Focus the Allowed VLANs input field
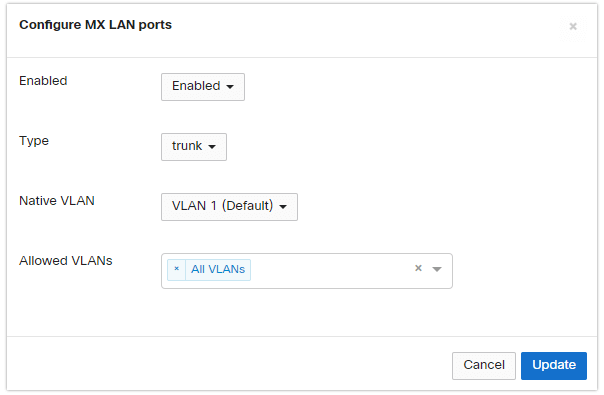The height and width of the screenshot is (395, 604). (x=331, y=271)
